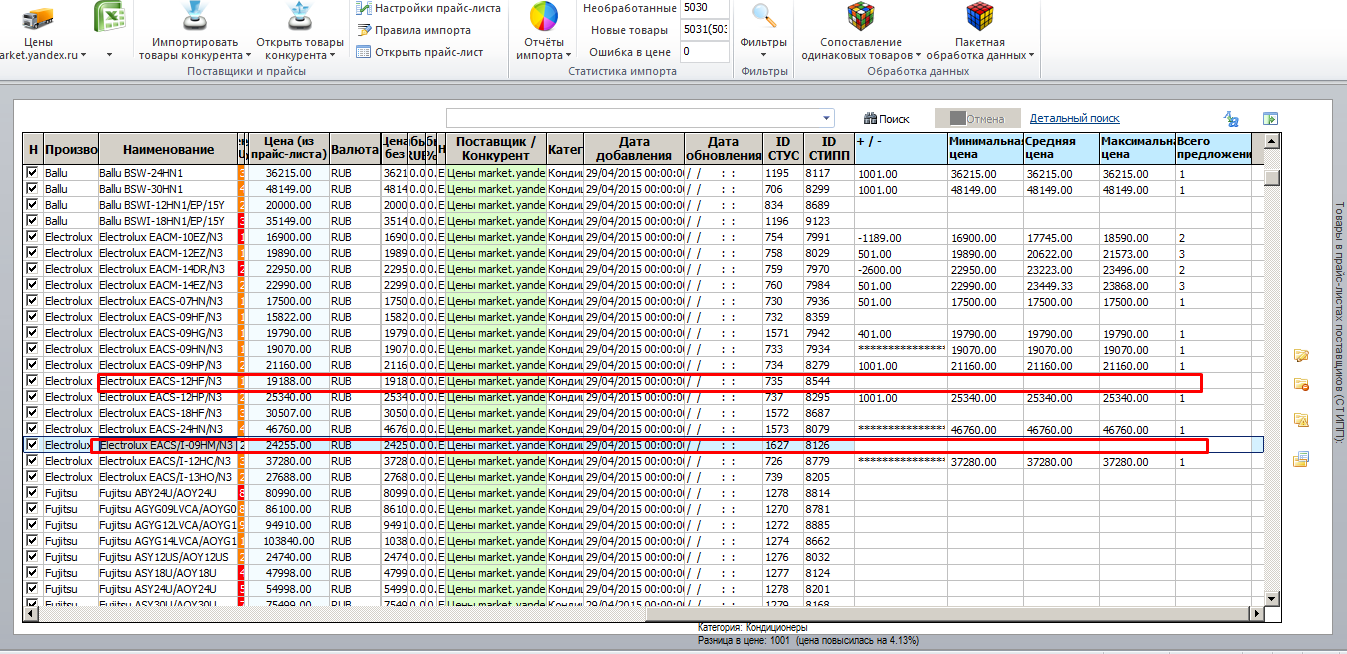Click in the Ошибка в цене field

coord(705,52)
